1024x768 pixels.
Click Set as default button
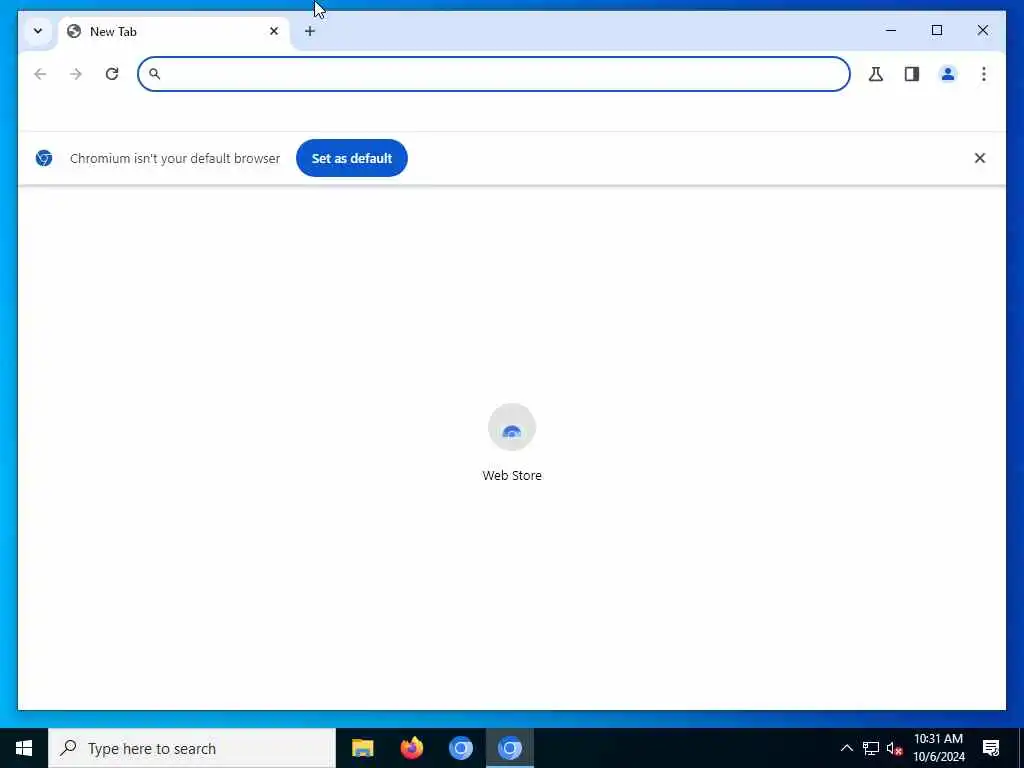tap(351, 158)
